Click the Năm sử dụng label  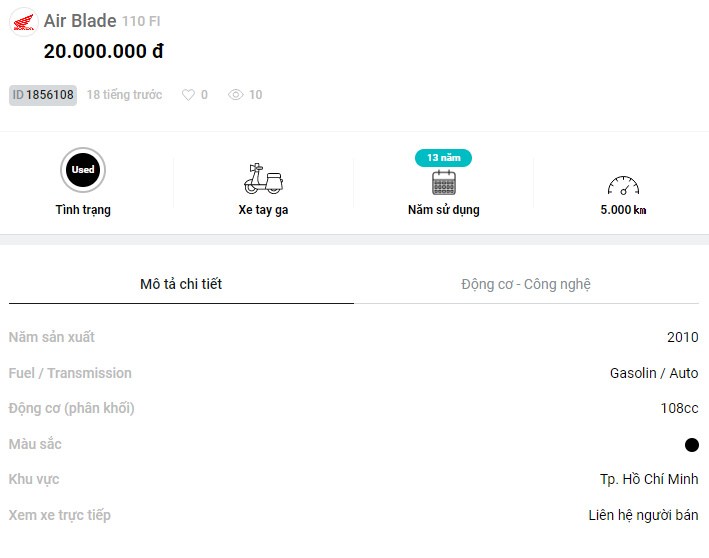point(444,210)
